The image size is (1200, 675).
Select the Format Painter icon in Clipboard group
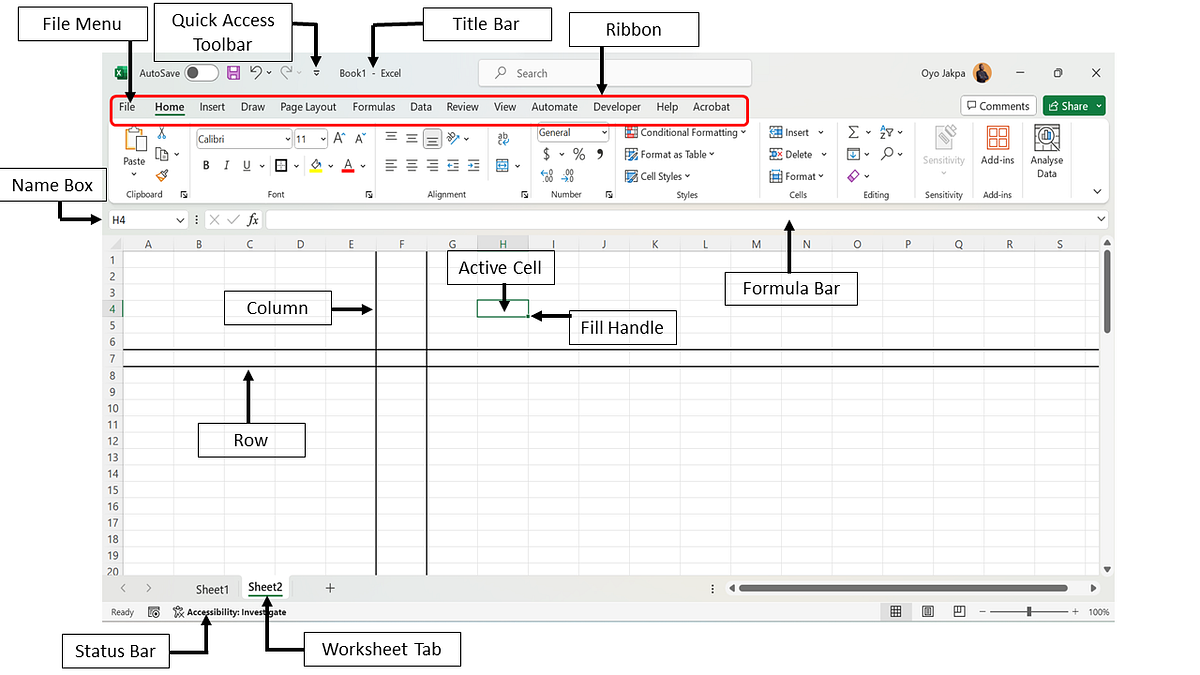click(160, 177)
